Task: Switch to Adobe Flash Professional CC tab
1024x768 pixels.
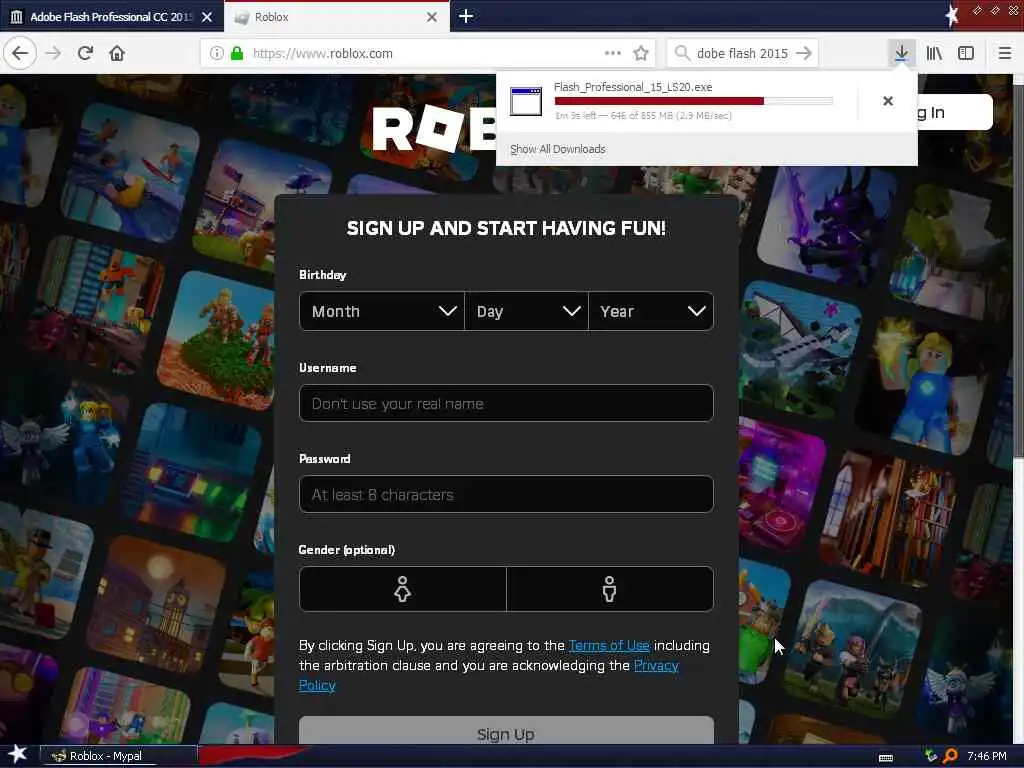Action: click(x=111, y=17)
